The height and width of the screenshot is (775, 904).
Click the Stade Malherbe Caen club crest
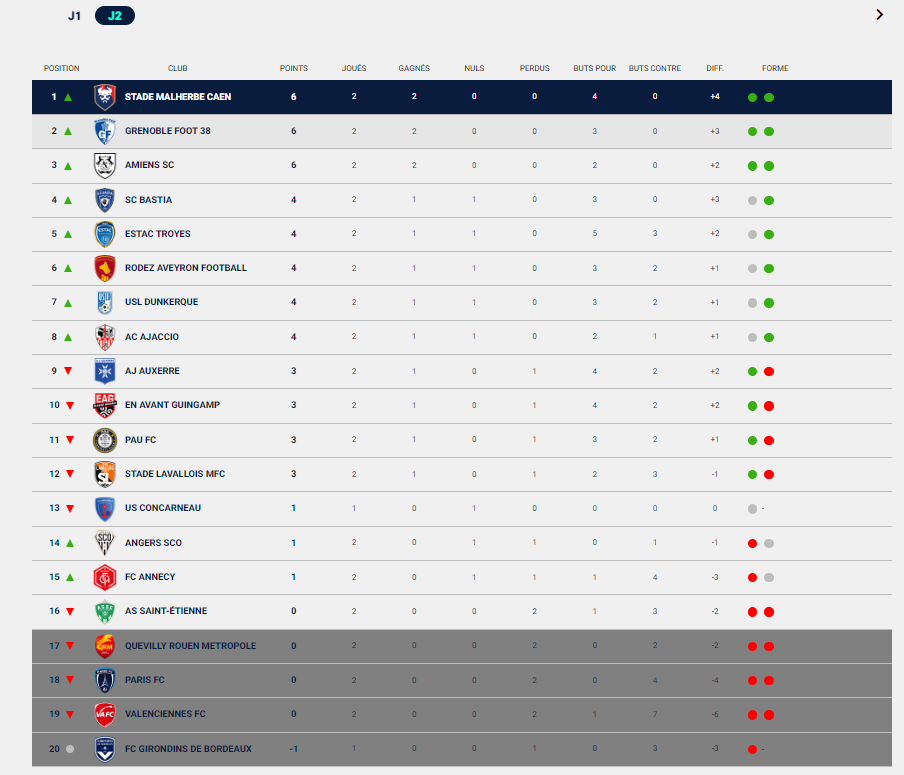[x=105, y=97]
